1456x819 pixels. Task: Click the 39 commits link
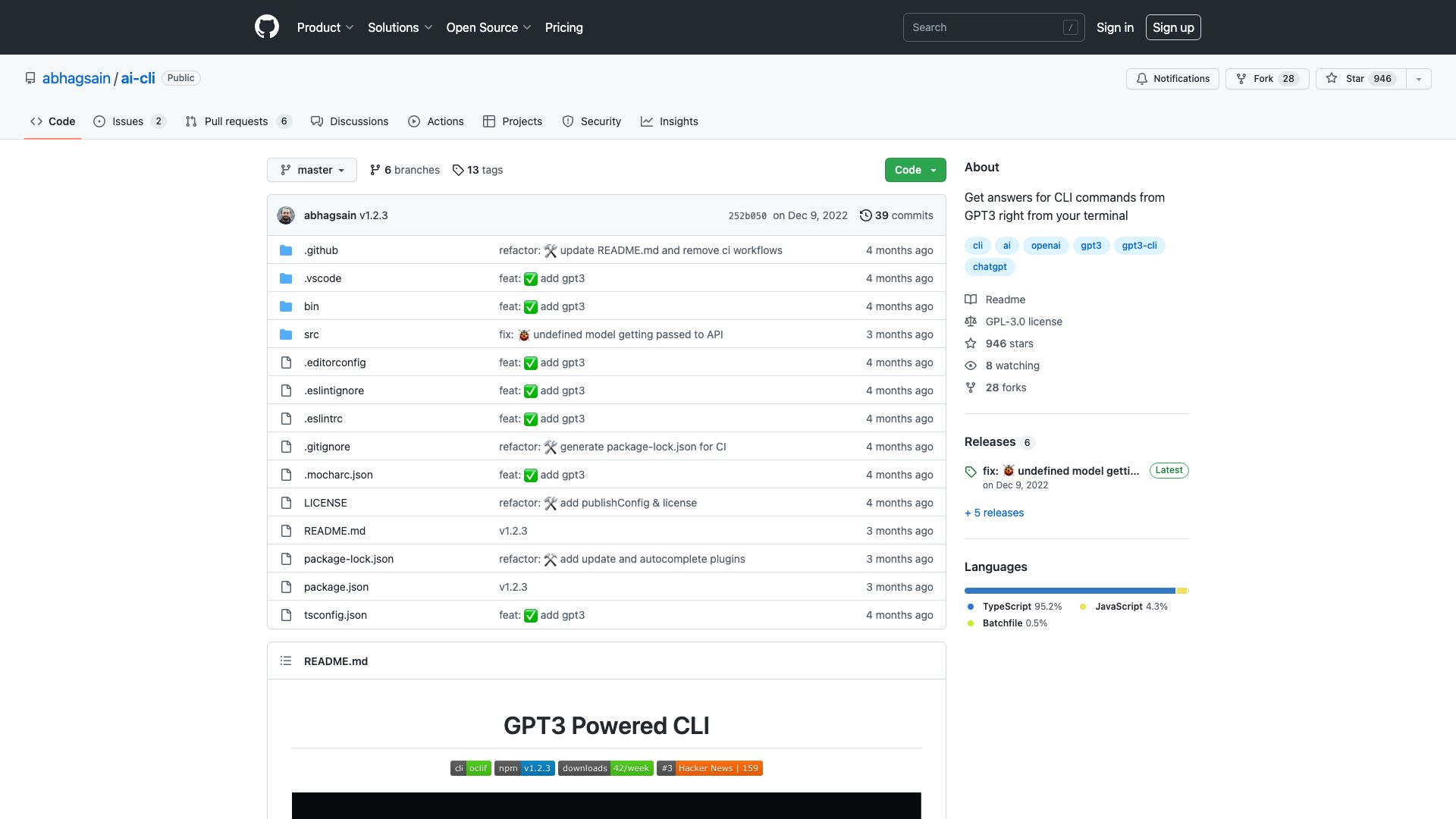(896, 215)
